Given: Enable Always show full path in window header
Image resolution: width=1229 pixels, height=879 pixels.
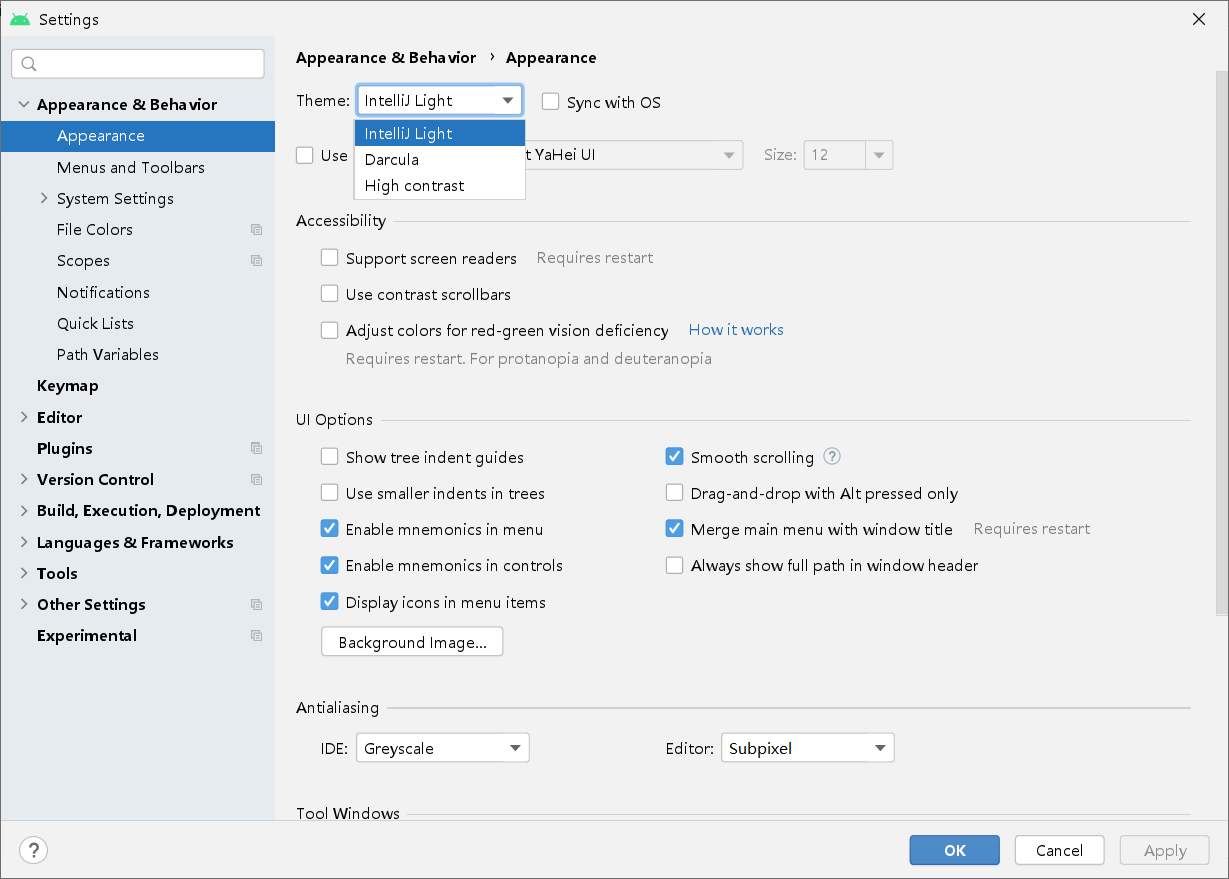Looking at the screenshot, I should point(675,565).
